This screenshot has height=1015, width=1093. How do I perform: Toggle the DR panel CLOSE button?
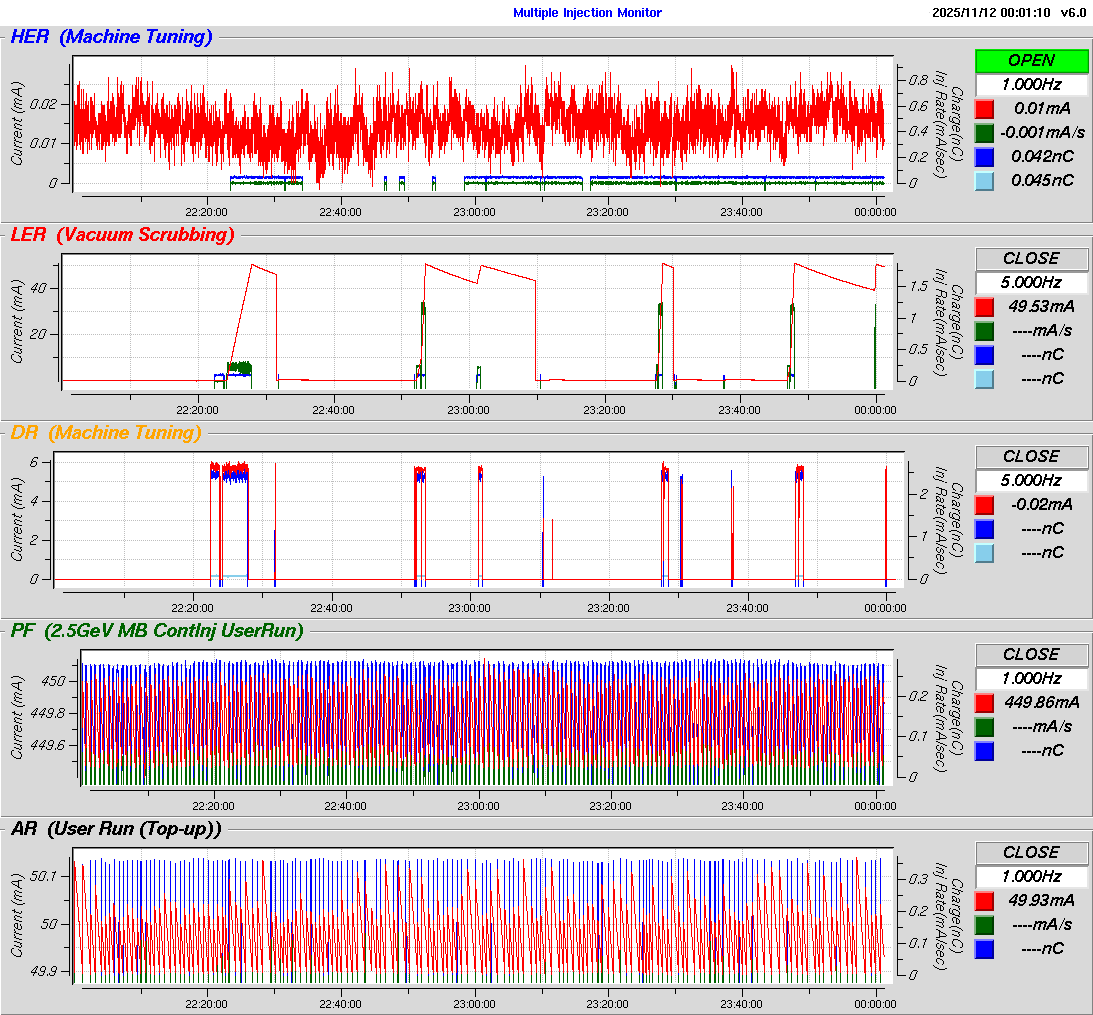click(x=1031, y=457)
